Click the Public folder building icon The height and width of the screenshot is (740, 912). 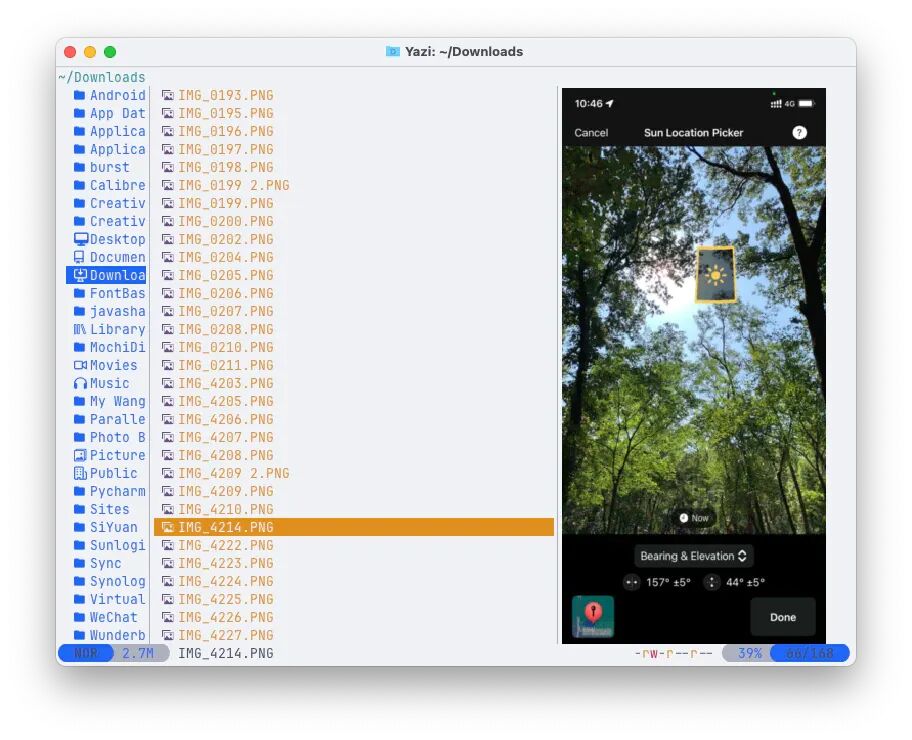[80, 473]
